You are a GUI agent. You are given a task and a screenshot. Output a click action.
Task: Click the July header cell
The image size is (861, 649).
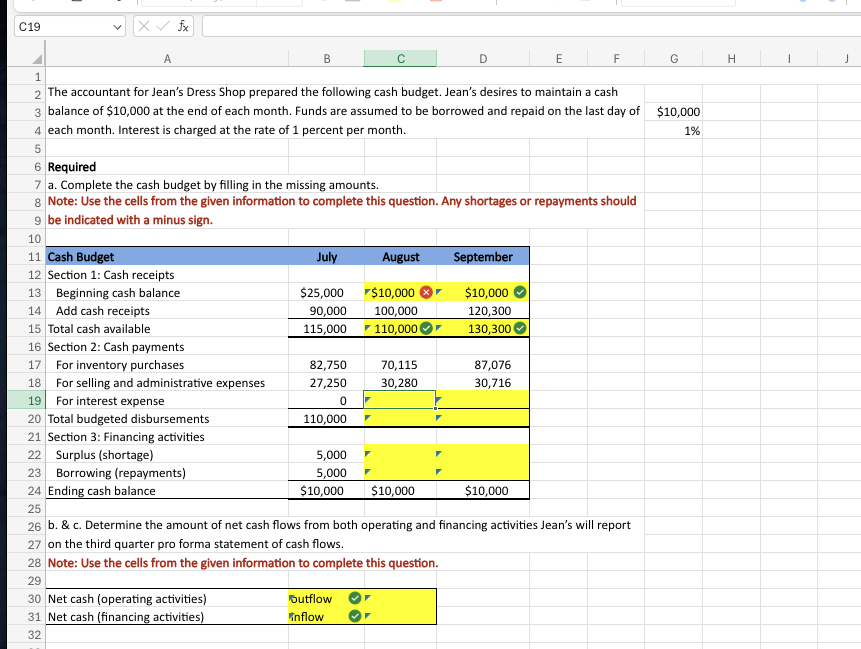pos(326,257)
